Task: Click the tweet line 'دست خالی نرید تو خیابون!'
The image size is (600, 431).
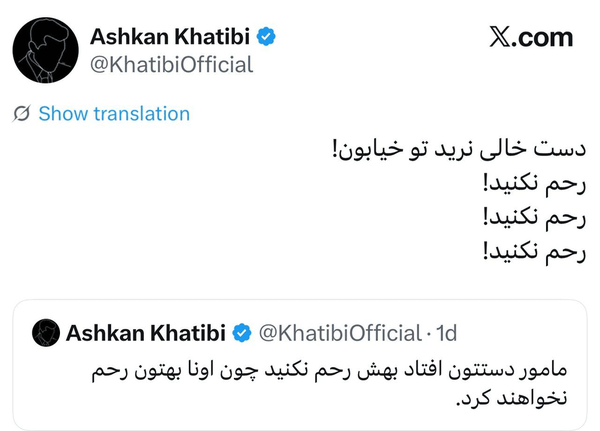Action: (458, 151)
